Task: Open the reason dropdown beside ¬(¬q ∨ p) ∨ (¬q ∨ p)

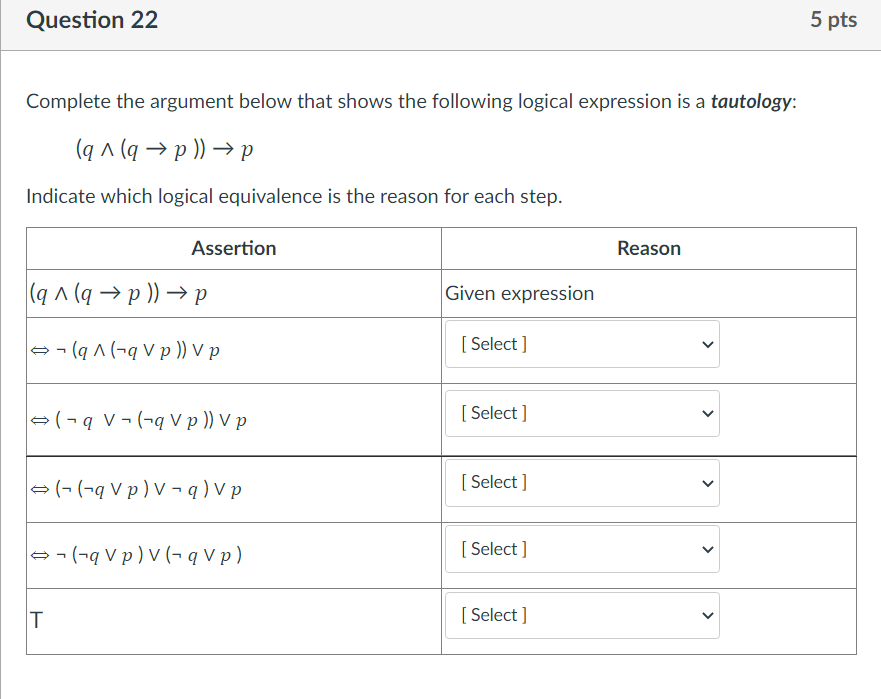Action: click(582, 548)
